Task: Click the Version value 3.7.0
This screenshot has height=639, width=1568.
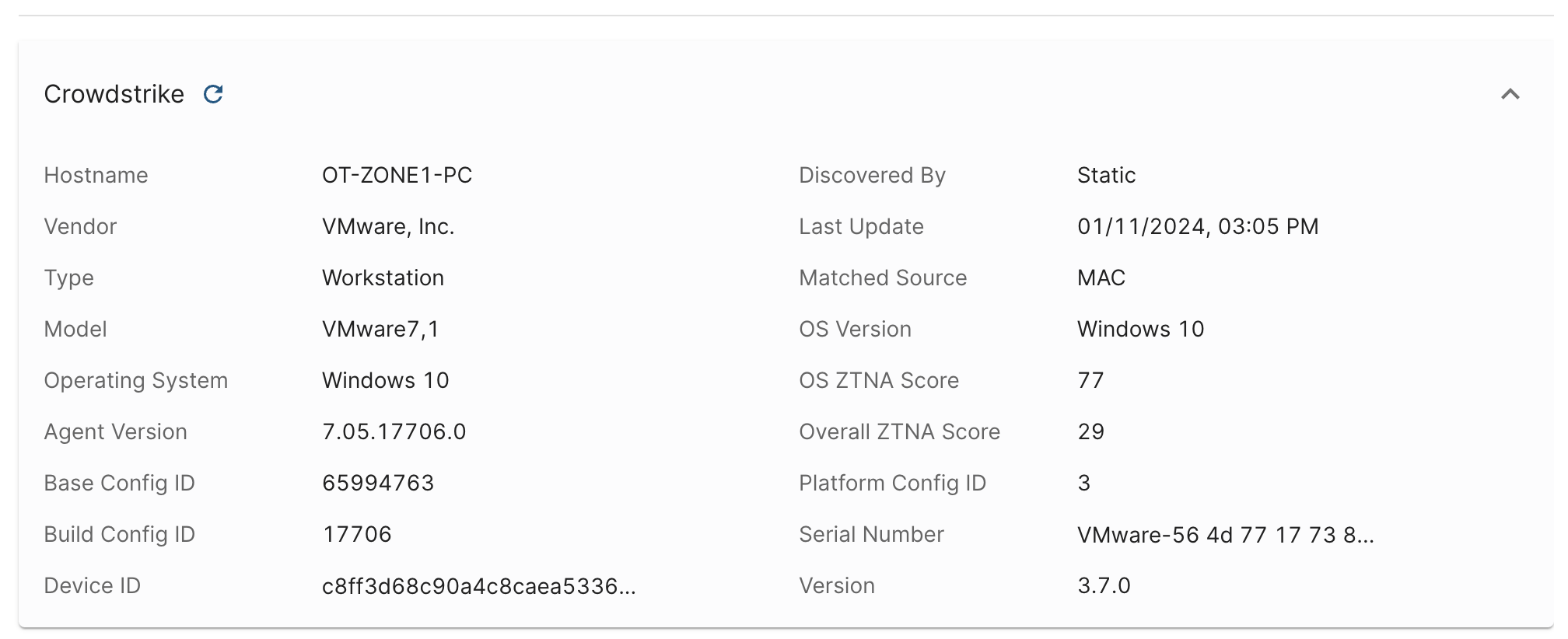Action: (x=1104, y=586)
